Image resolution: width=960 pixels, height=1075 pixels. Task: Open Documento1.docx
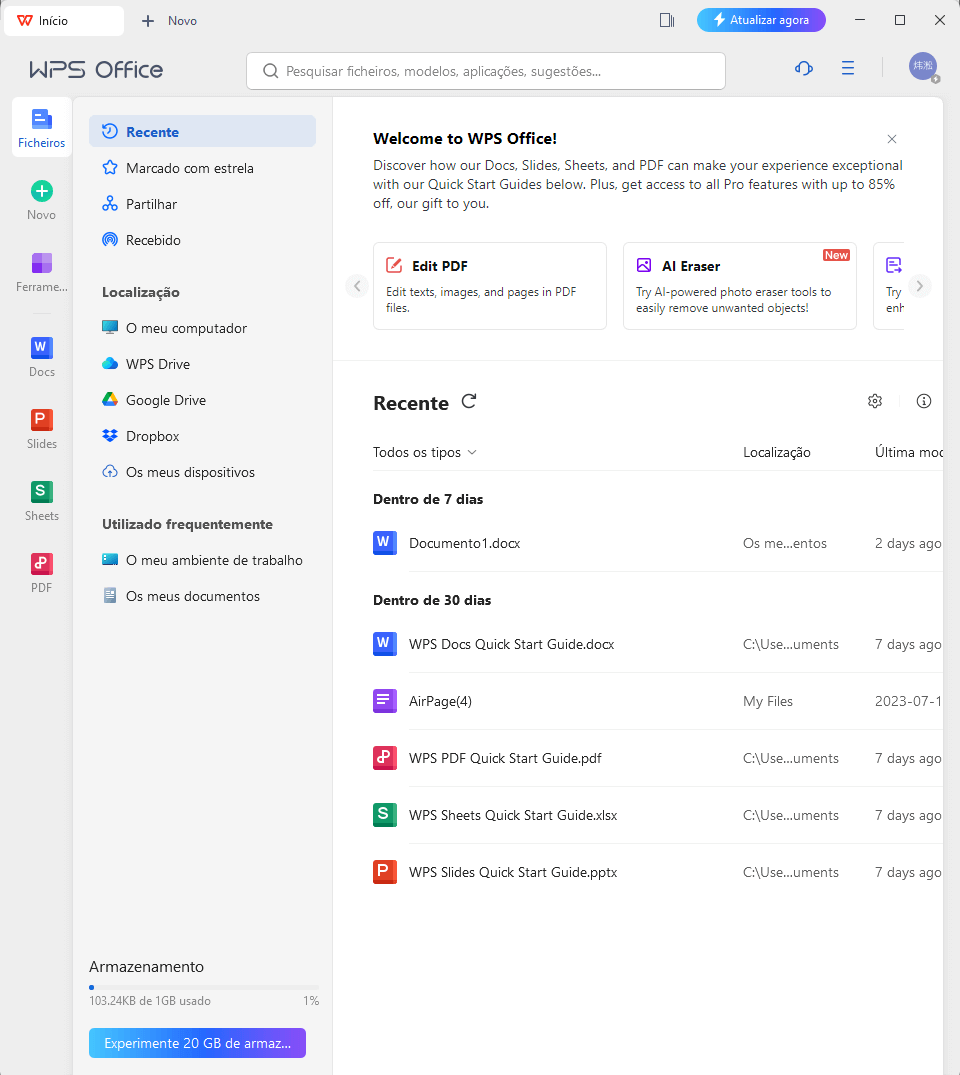(x=658, y=543)
